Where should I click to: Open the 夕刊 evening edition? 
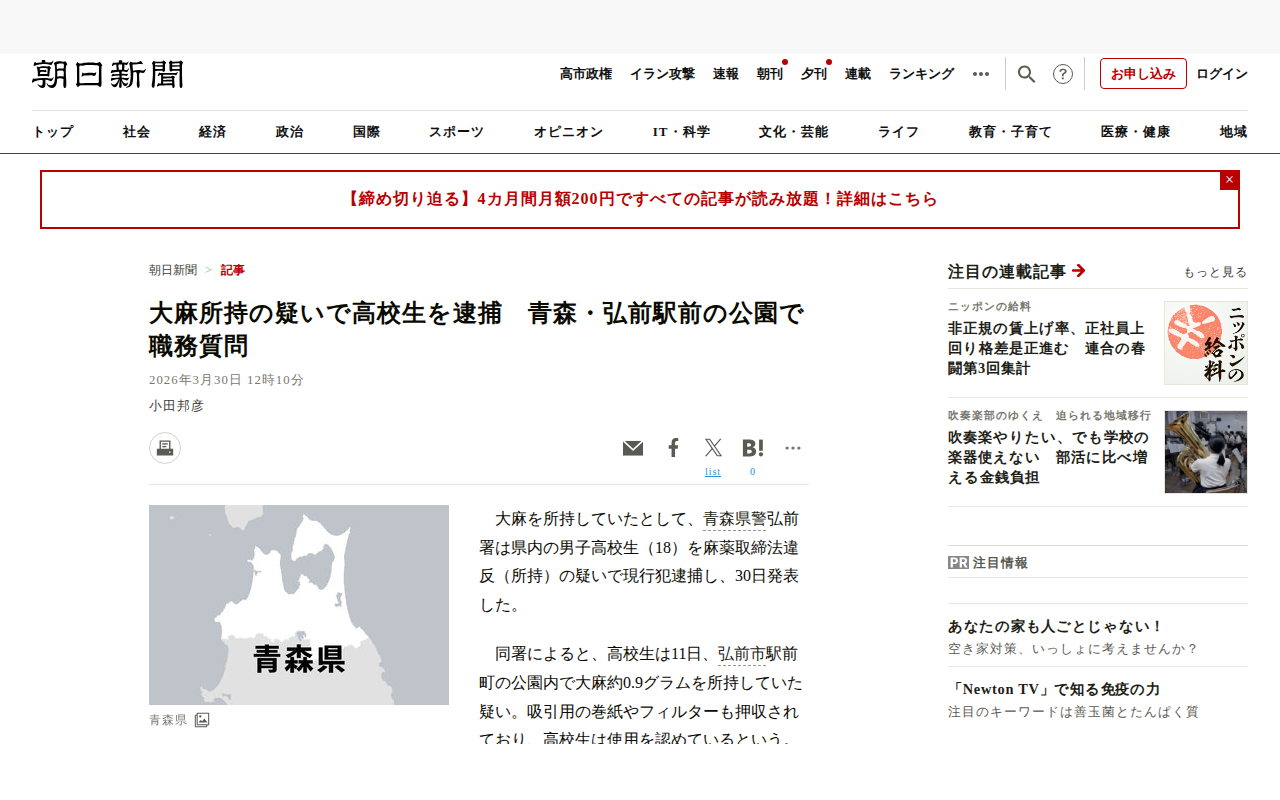click(814, 74)
